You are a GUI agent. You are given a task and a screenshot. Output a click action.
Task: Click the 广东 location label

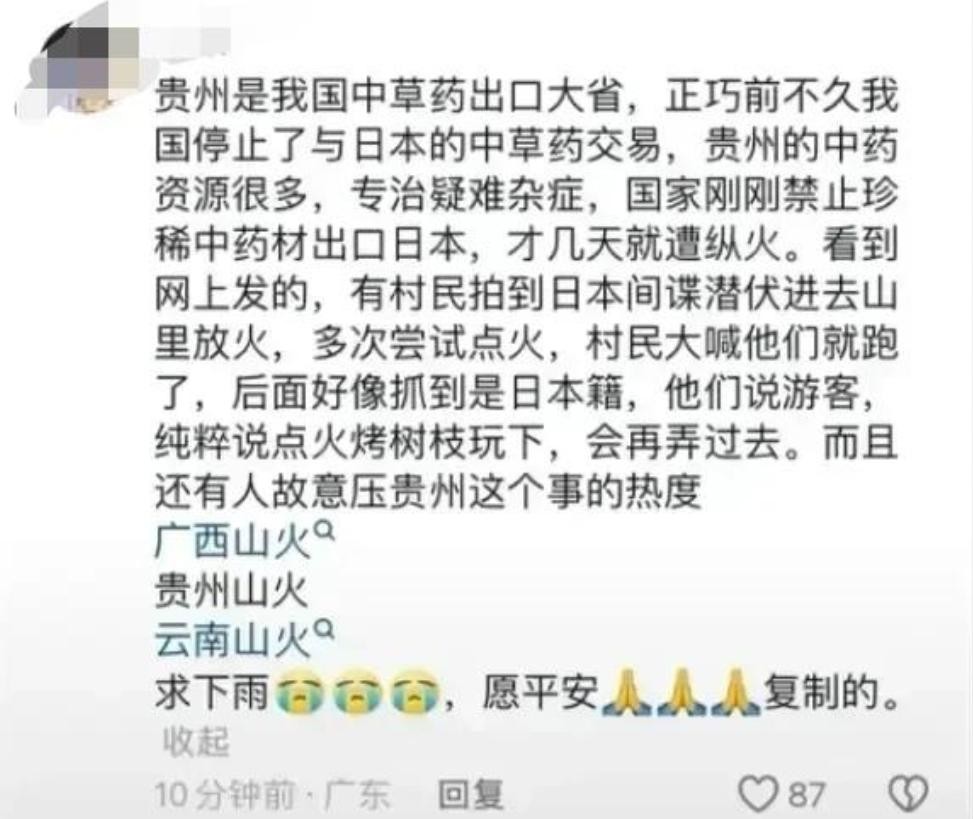click(356, 795)
